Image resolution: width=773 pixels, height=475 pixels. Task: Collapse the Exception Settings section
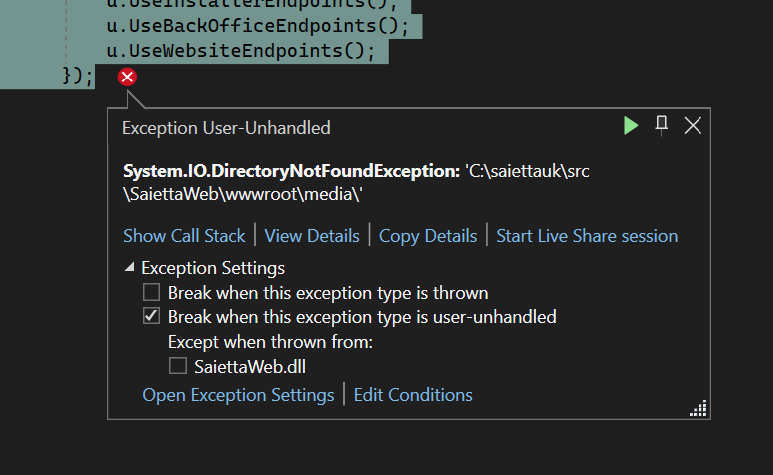(x=130, y=268)
